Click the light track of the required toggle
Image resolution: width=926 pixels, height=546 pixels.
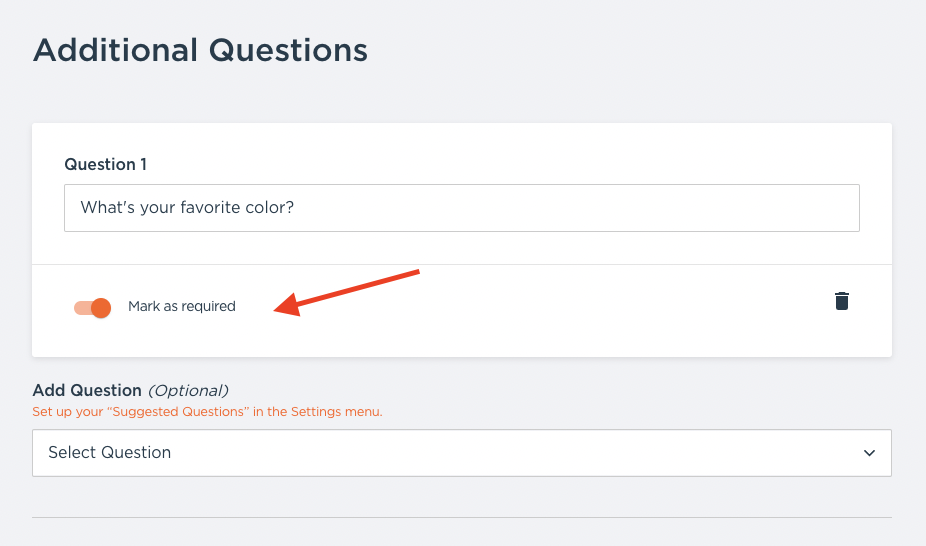pyautogui.click(x=81, y=307)
